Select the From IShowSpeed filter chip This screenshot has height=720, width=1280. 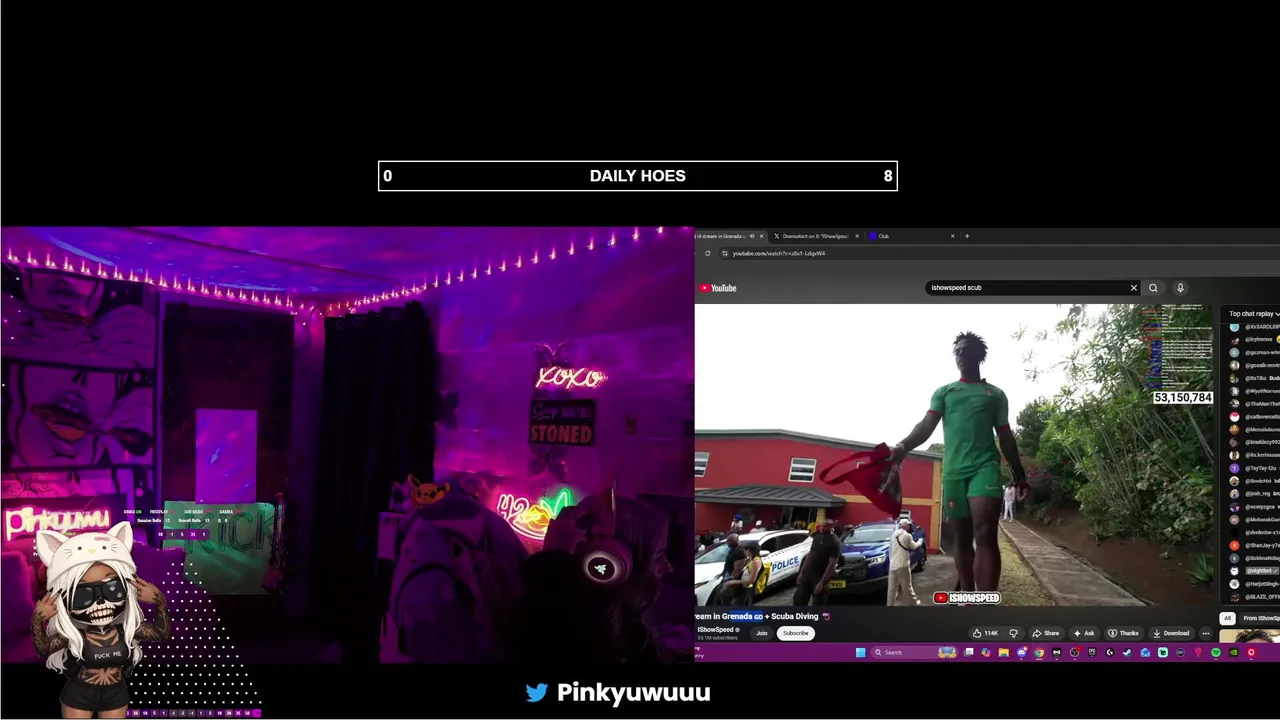[x=1260, y=618]
